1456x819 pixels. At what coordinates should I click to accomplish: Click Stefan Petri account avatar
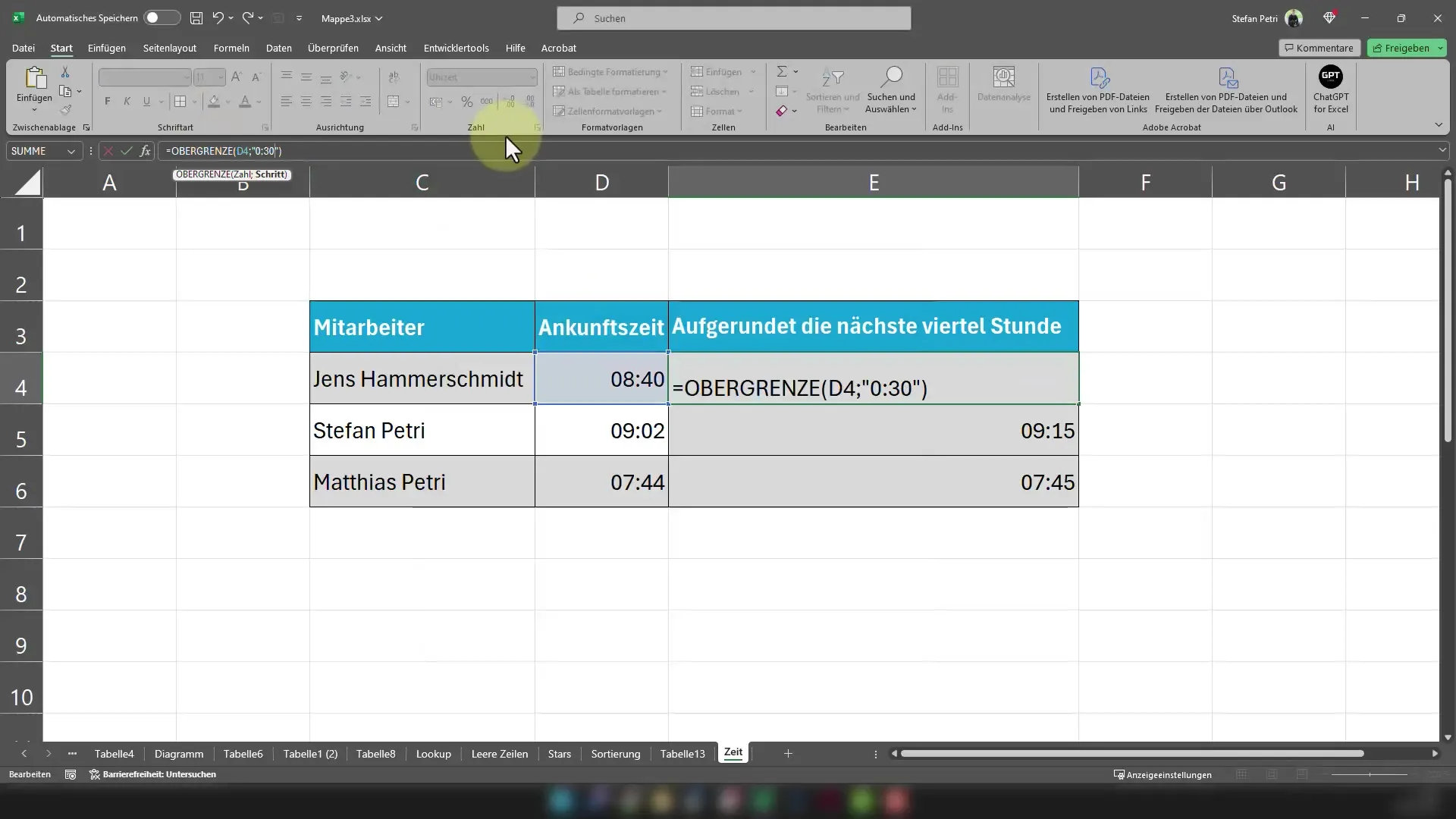[x=1294, y=18]
